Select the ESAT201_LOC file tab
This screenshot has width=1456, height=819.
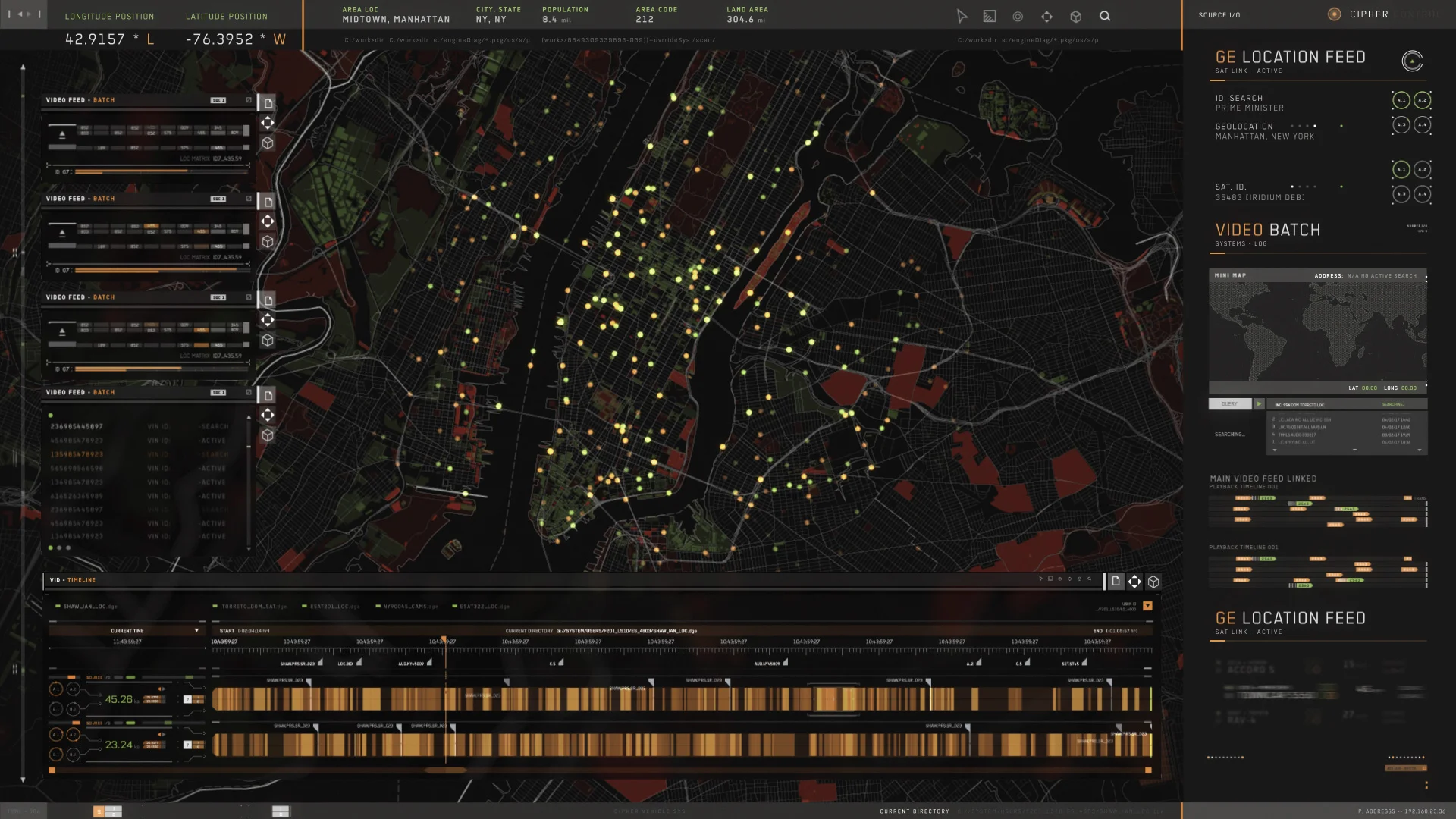332,607
